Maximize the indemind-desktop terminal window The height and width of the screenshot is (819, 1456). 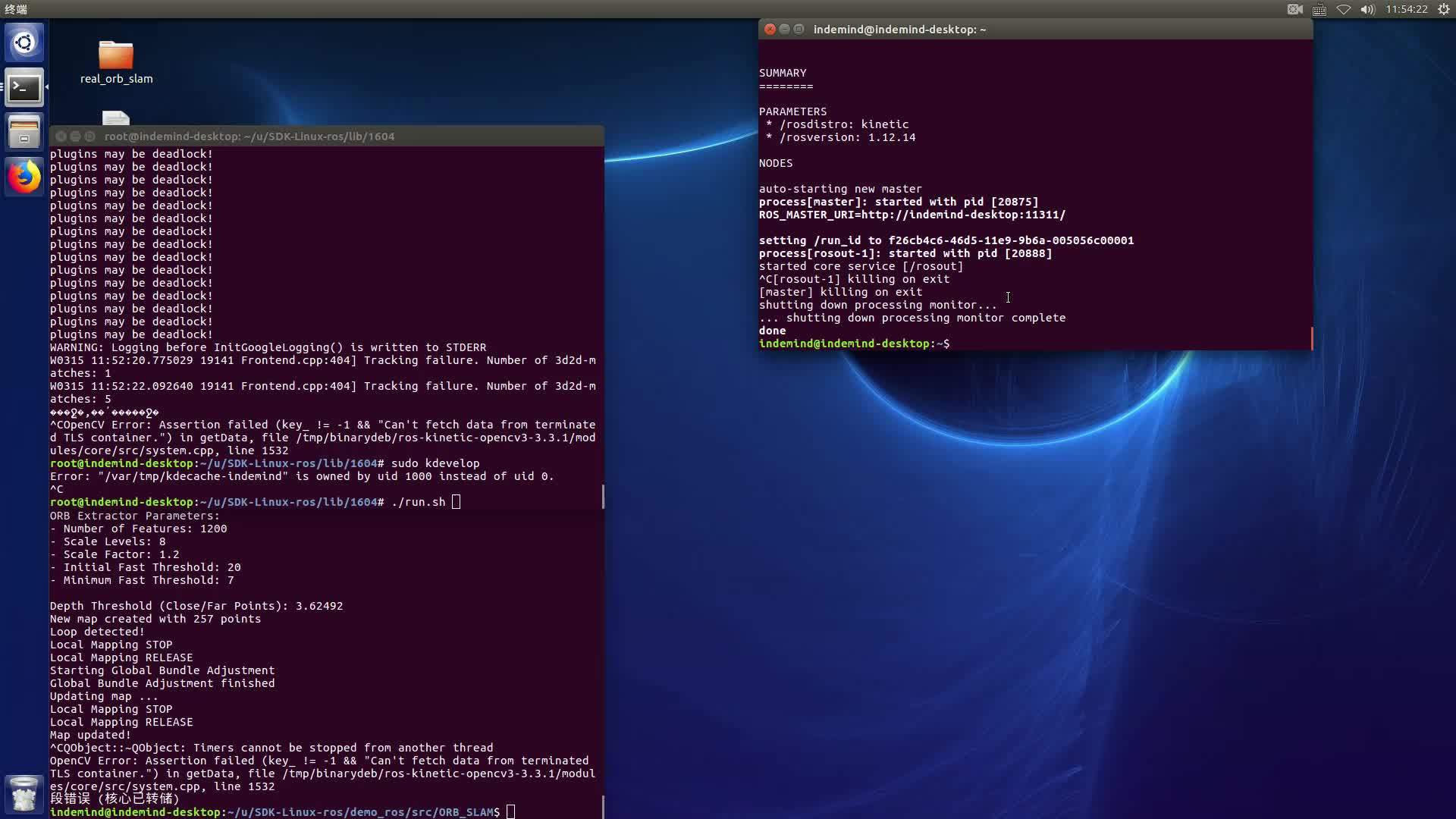[799, 29]
